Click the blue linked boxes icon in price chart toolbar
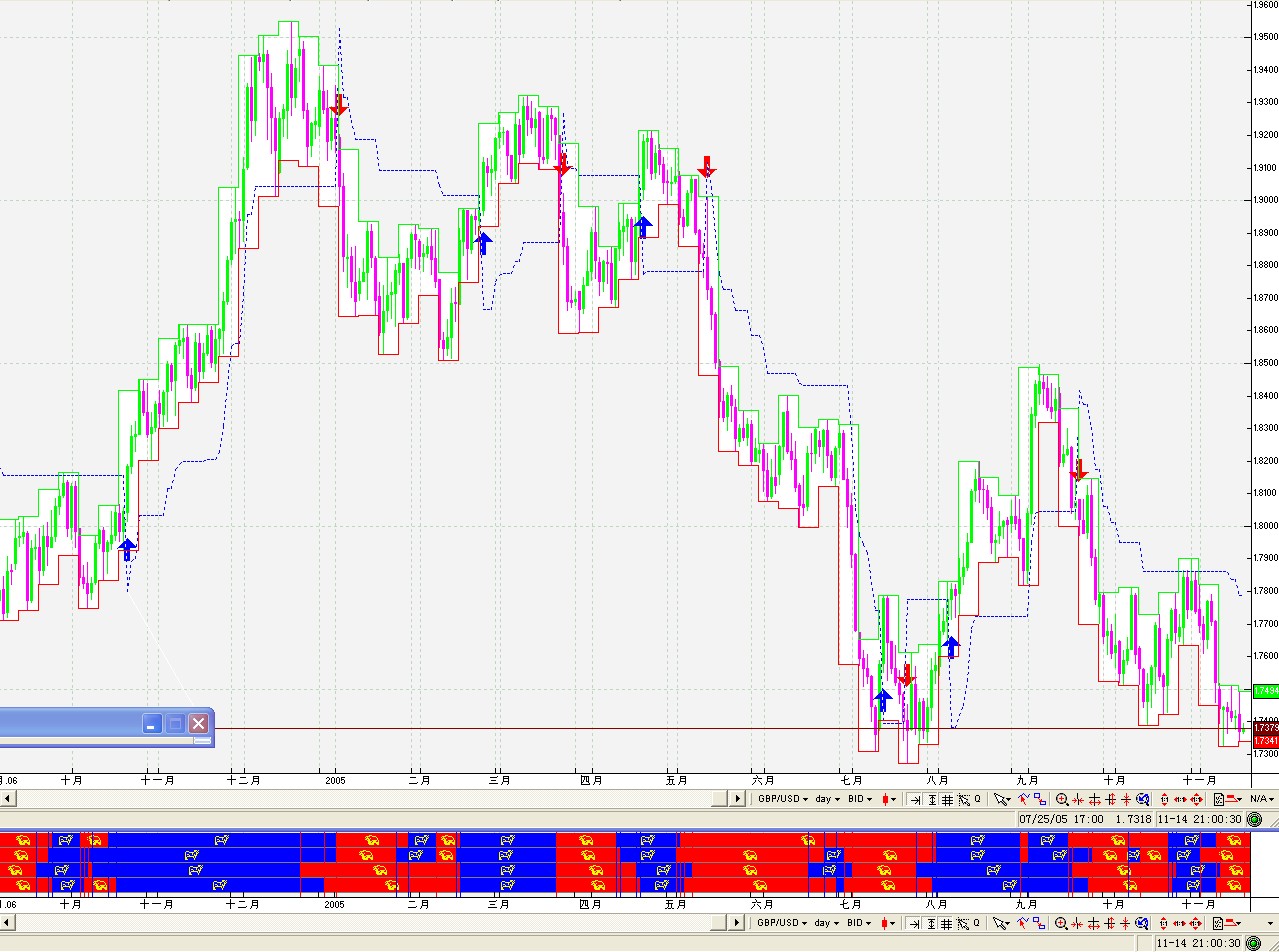The image size is (1279, 952). tap(1040, 799)
